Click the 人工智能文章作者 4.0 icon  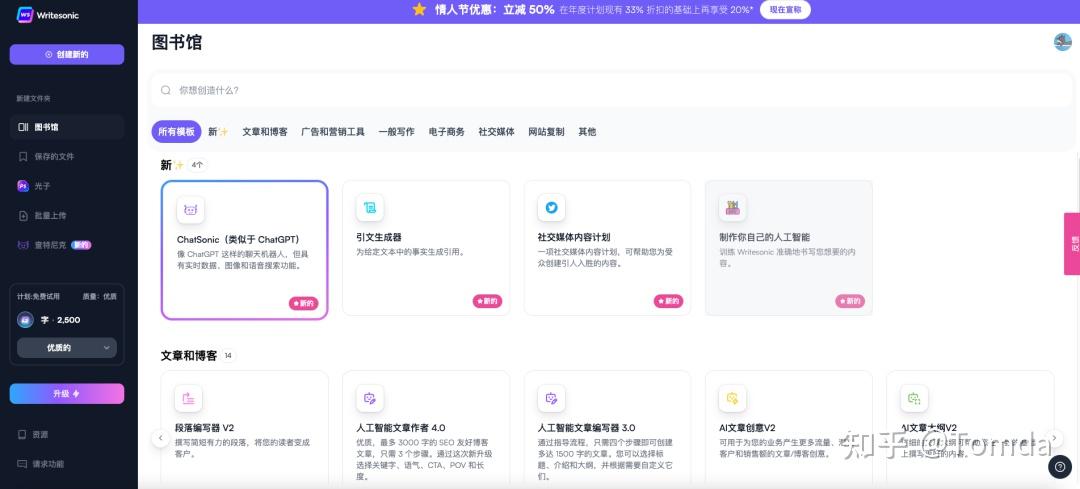pos(370,398)
